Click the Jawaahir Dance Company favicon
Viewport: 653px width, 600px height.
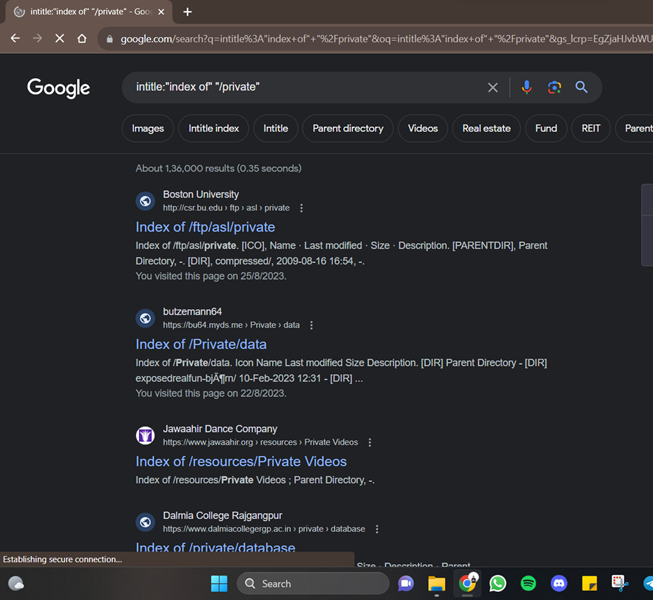(145, 436)
